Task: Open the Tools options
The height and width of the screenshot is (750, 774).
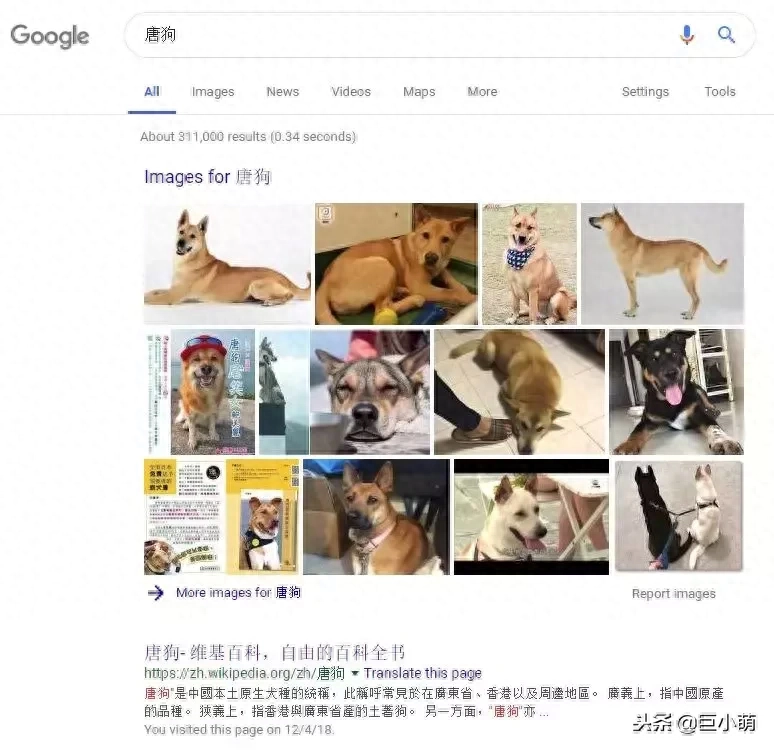Action: [720, 91]
